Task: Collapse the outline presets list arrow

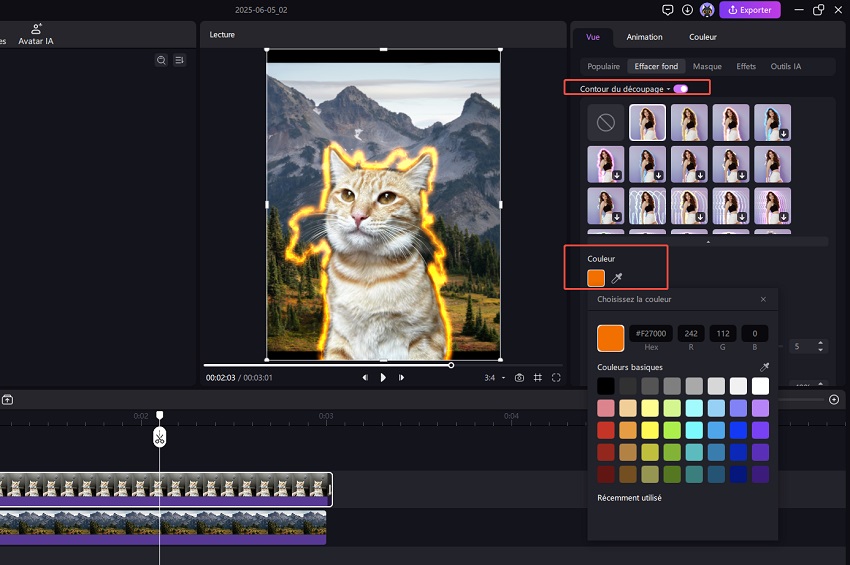Action: (708, 242)
